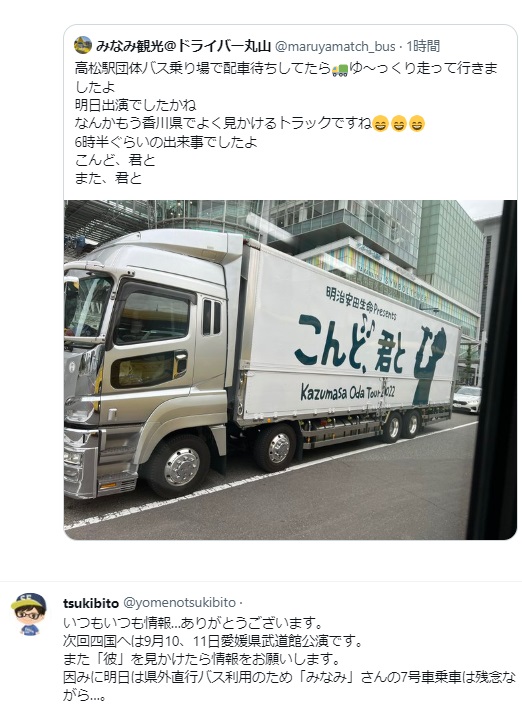Open the @maruyamatch_bus handle
Viewport: 522px width, 712px height.
point(335,46)
